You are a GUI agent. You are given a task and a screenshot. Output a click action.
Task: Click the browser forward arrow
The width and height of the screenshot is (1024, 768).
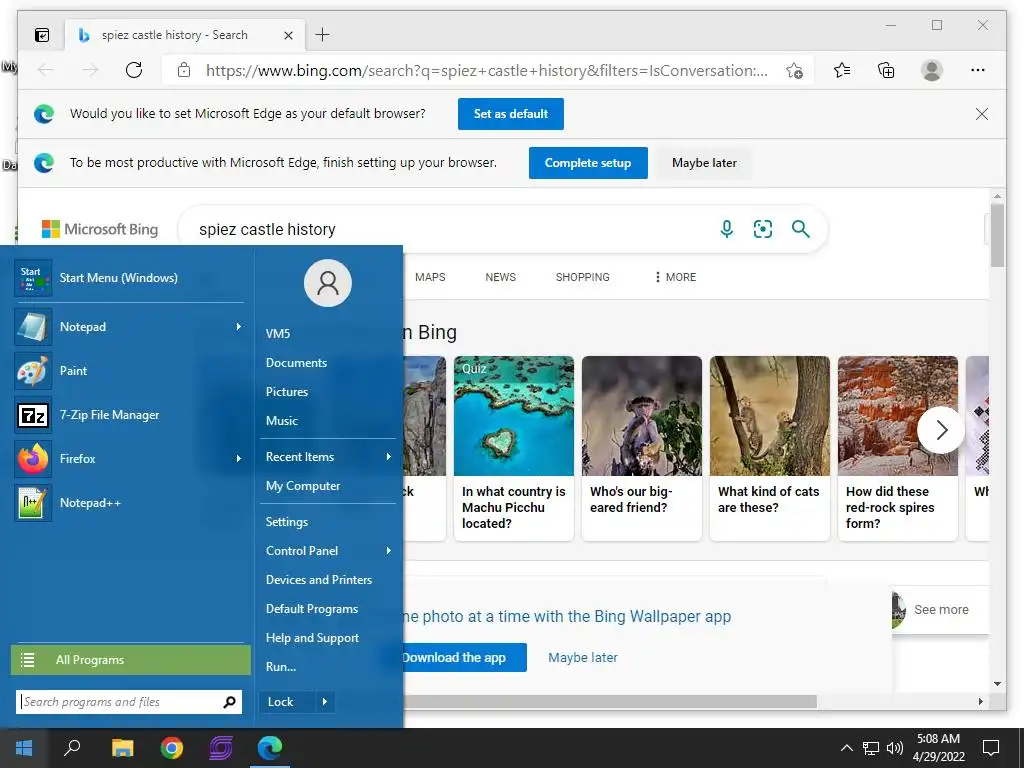(x=90, y=70)
